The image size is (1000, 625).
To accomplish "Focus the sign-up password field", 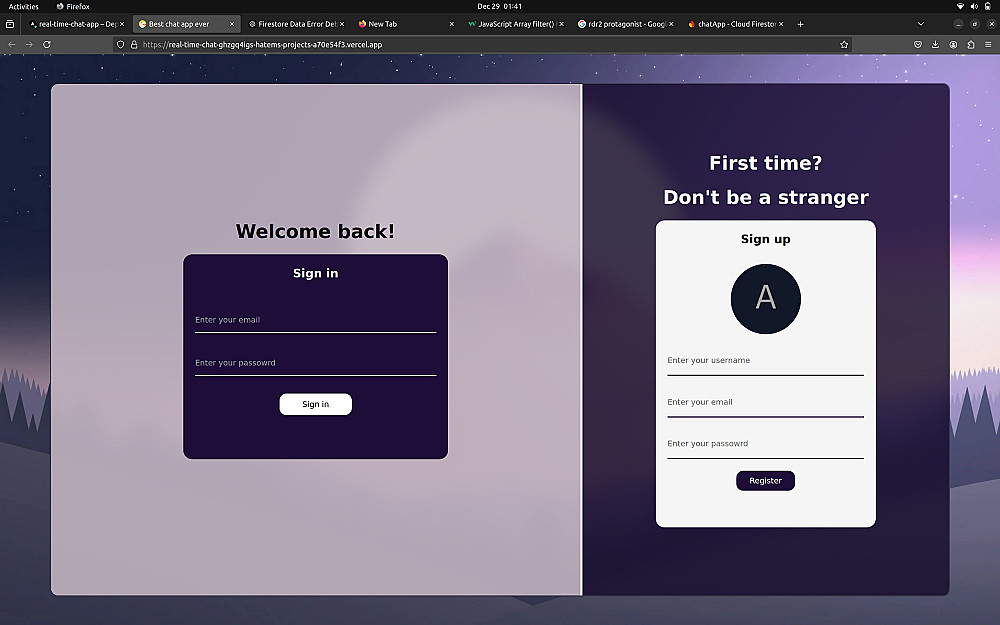I will click(765, 444).
